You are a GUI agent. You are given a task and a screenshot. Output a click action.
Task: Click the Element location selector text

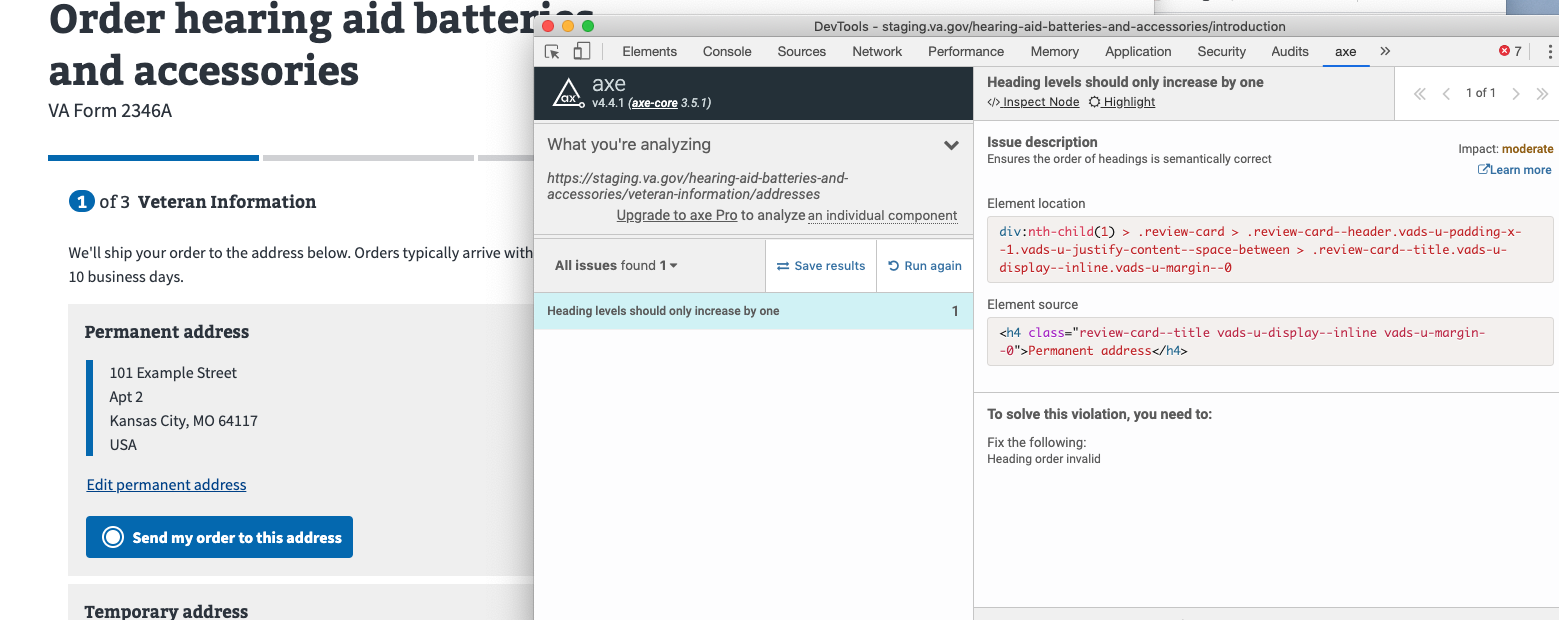coord(1270,250)
